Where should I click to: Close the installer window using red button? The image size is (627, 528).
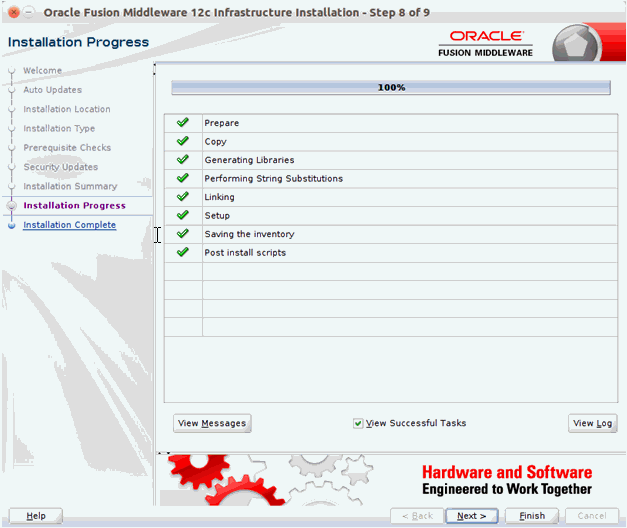(x=13, y=12)
